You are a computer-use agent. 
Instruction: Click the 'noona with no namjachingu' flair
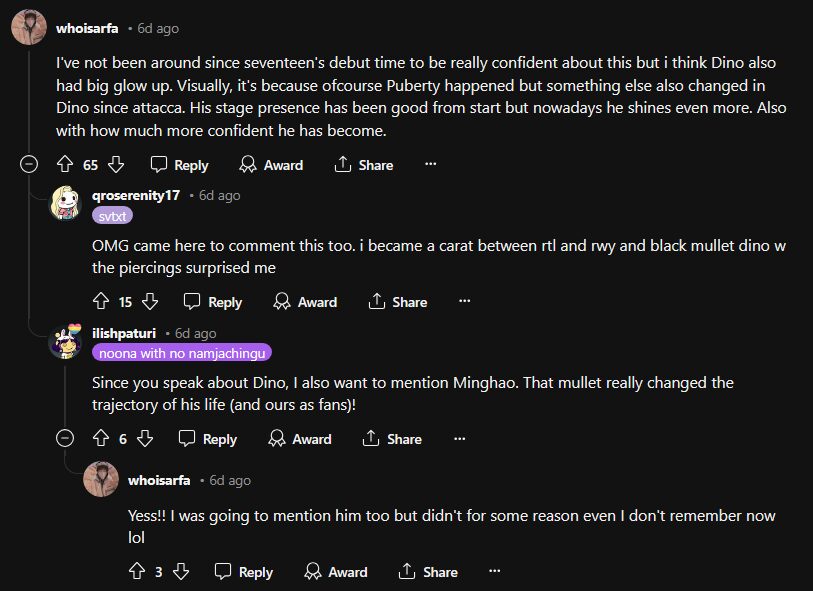pos(182,352)
